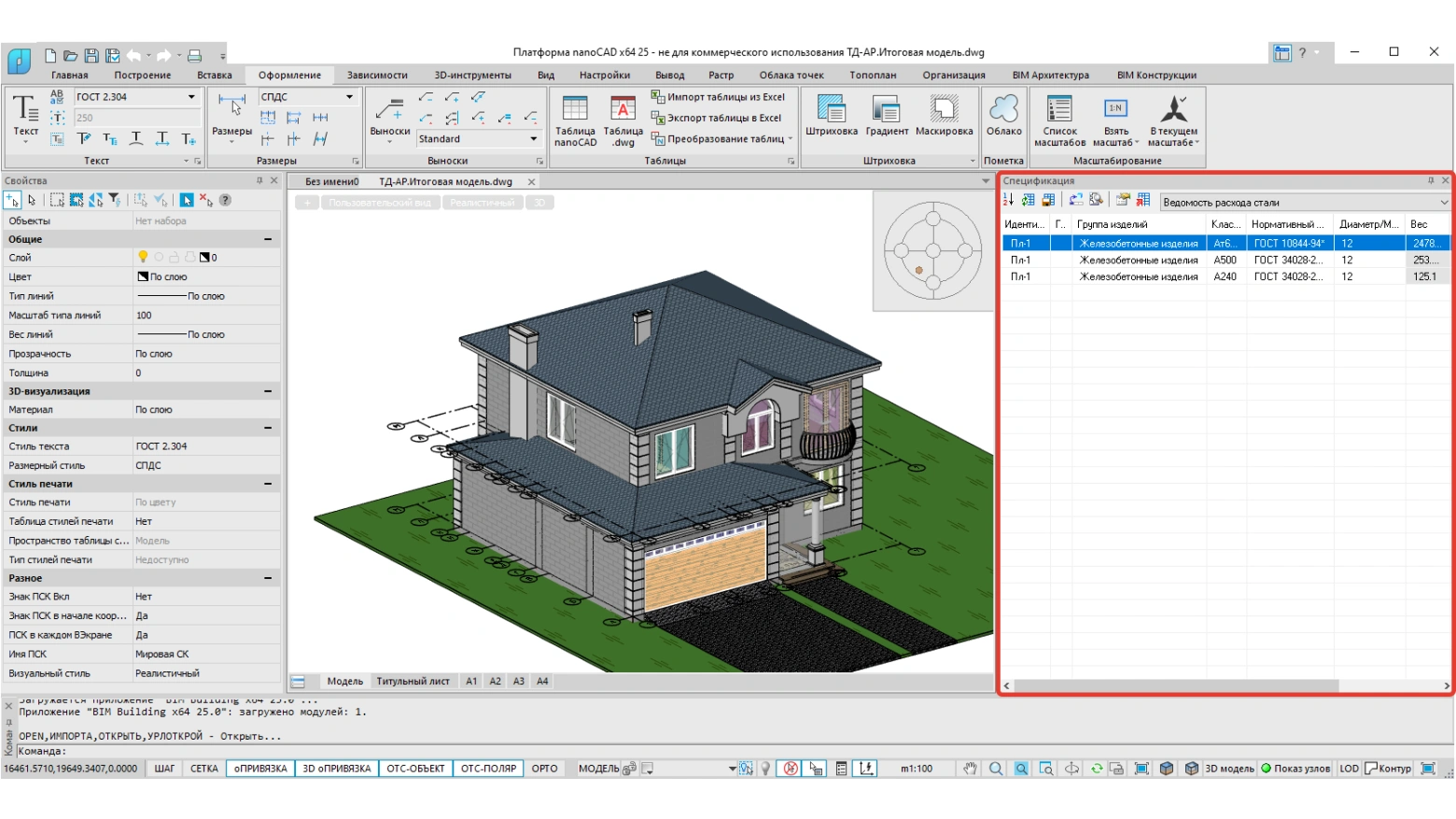This screenshot has width=1456, height=819.
Task: Toggle ОТС-ПОЛЯР polar tracking
Action: [x=488, y=769]
